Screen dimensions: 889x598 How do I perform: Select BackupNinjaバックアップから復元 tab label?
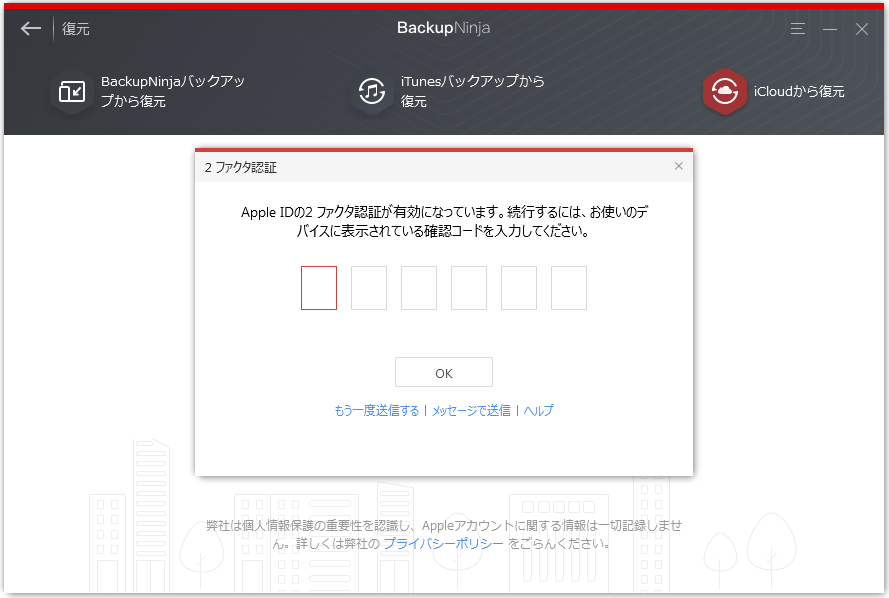click(x=173, y=91)
